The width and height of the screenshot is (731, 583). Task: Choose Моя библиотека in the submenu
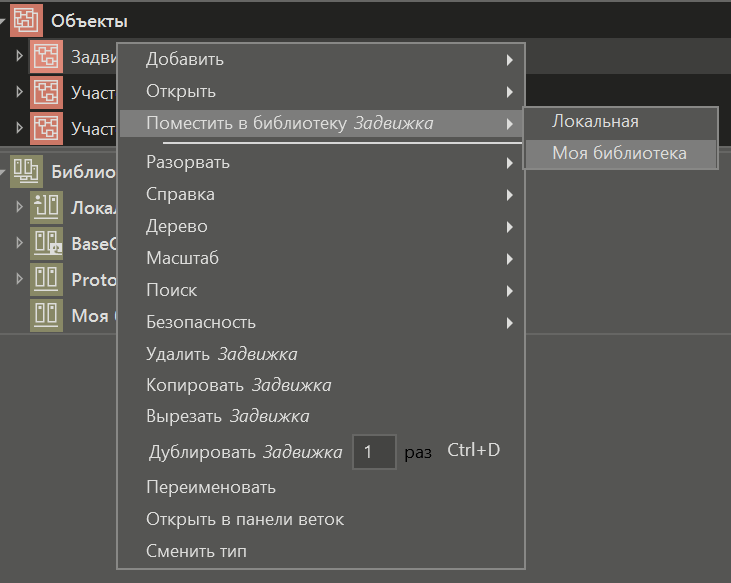619,153
